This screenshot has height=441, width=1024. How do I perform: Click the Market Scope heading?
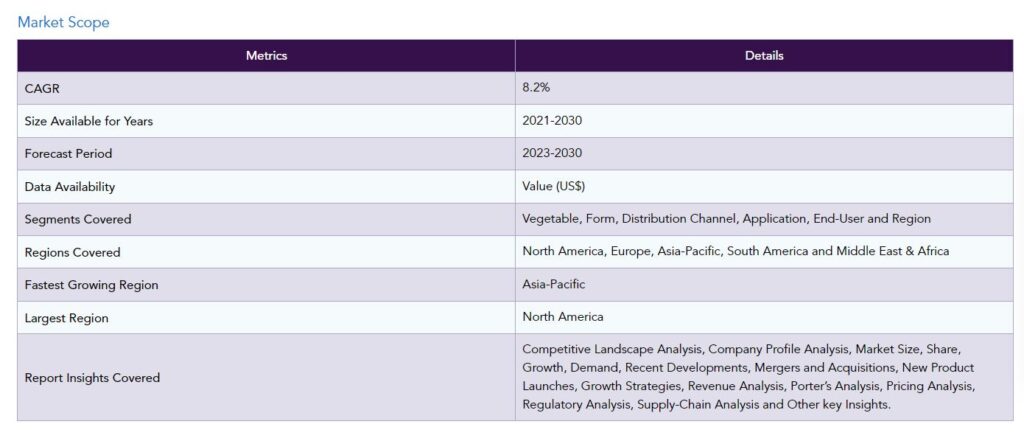(63, 22)
